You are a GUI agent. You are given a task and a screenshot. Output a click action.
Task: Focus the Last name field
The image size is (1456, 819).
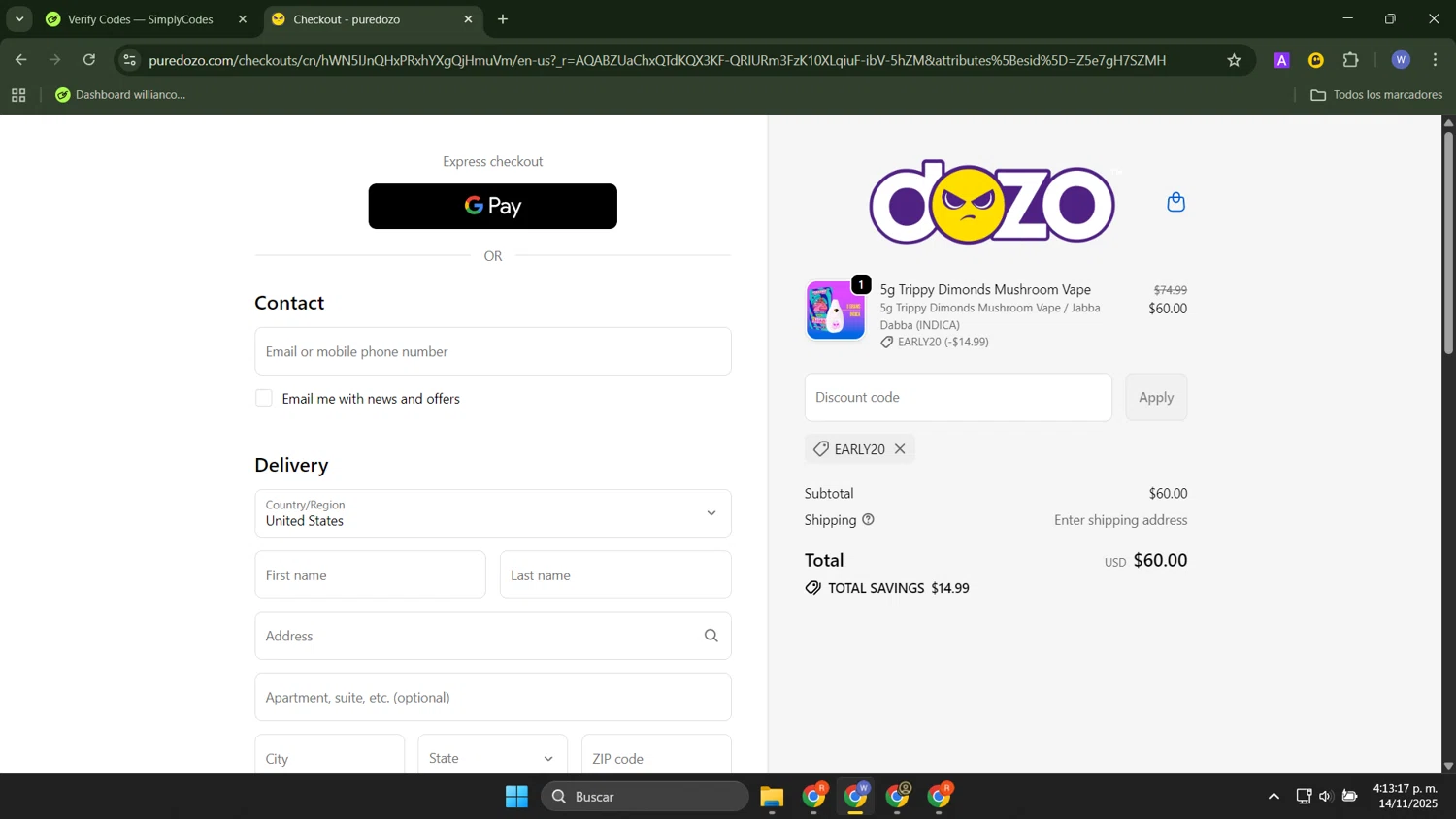(615, 574)
